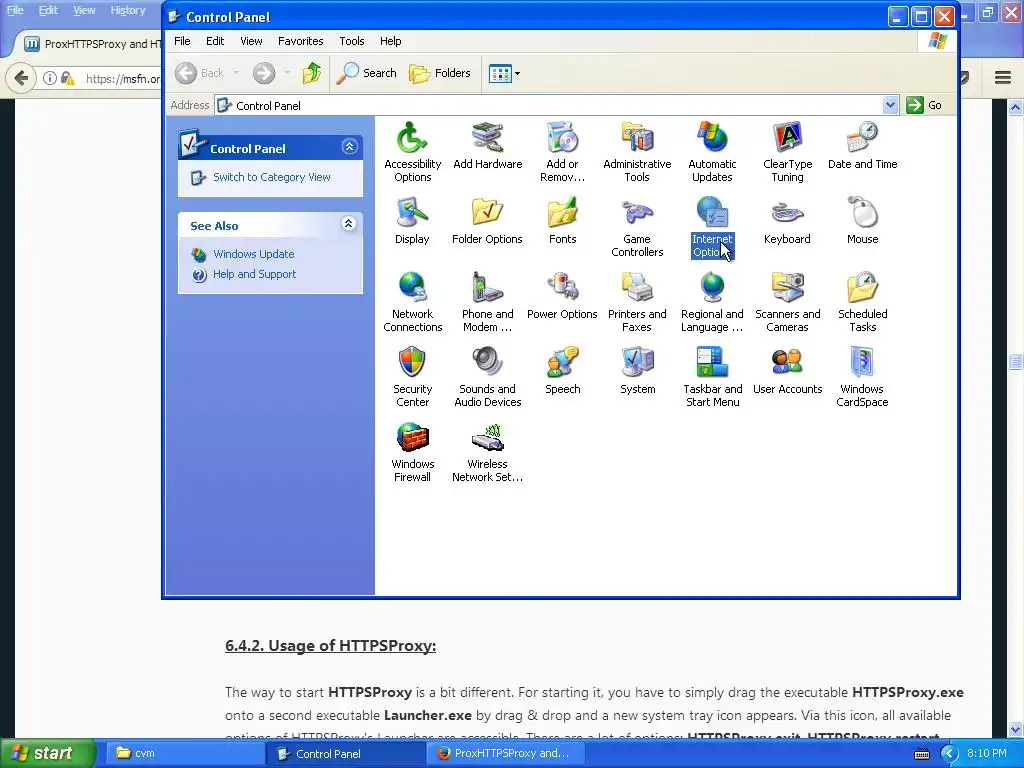1024x768 pixels.
Task: Click the Firefox page scrollbar down arrow
Action: (1016, 729)
